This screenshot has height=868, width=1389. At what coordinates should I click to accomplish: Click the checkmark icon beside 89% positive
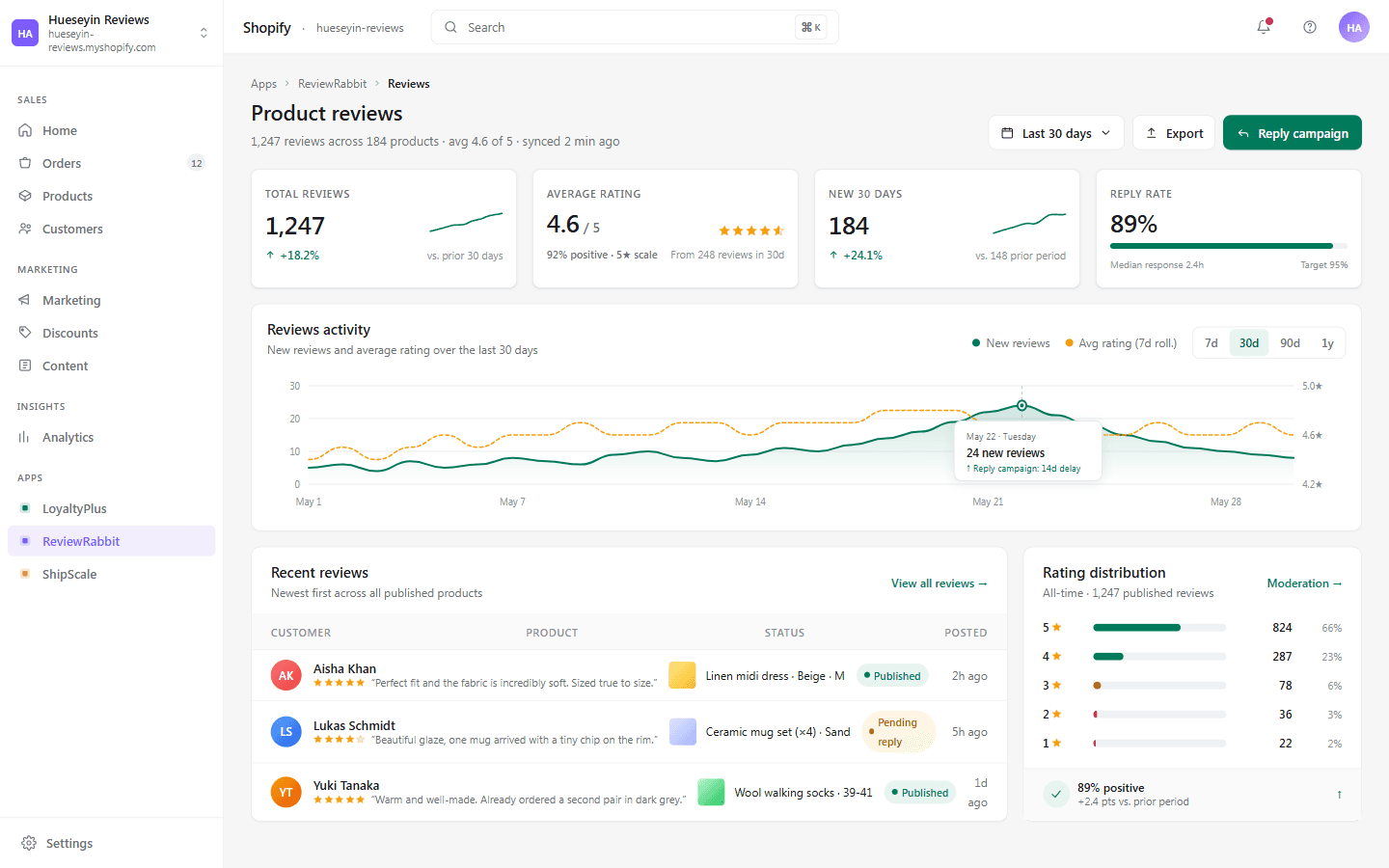pos(1056,794)
